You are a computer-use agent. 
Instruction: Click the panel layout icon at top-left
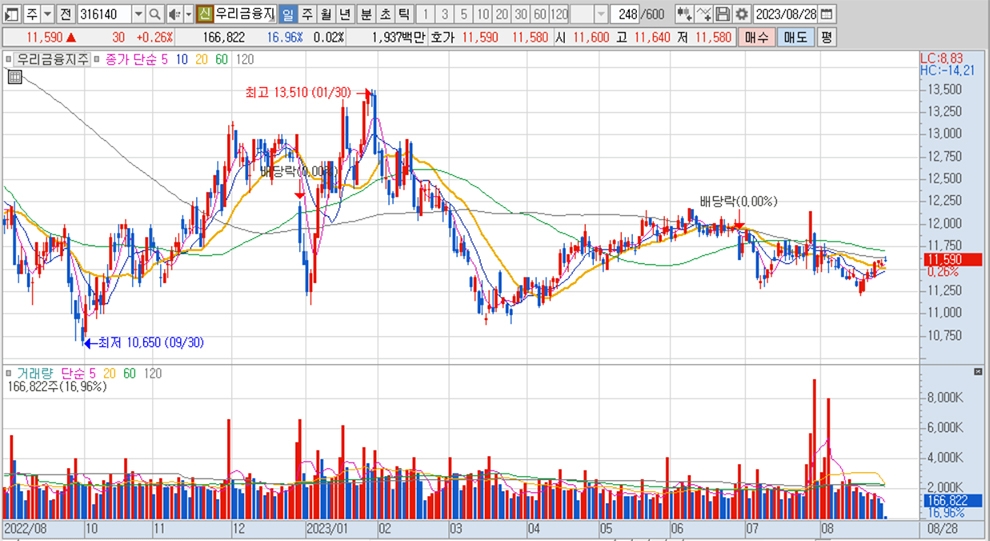11,14
